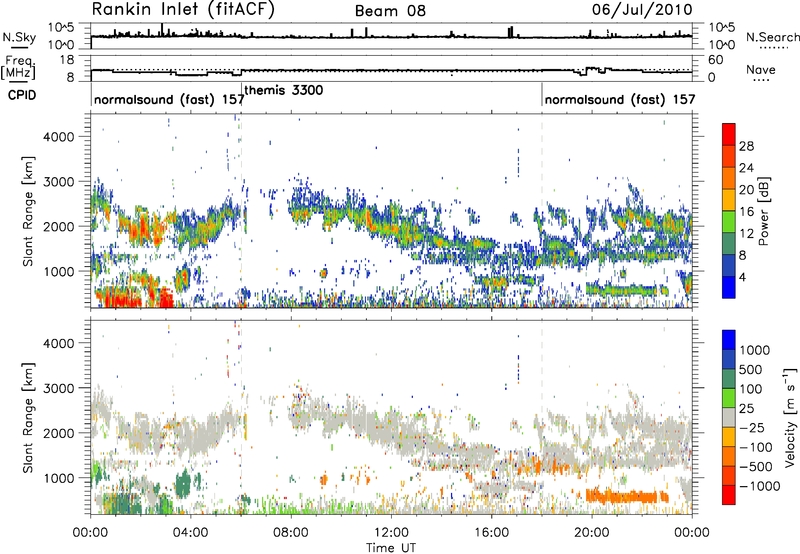Click the "28" tick on the Power colorbar
The width and height of the screenshot is (800, 554).
point(746,146)
